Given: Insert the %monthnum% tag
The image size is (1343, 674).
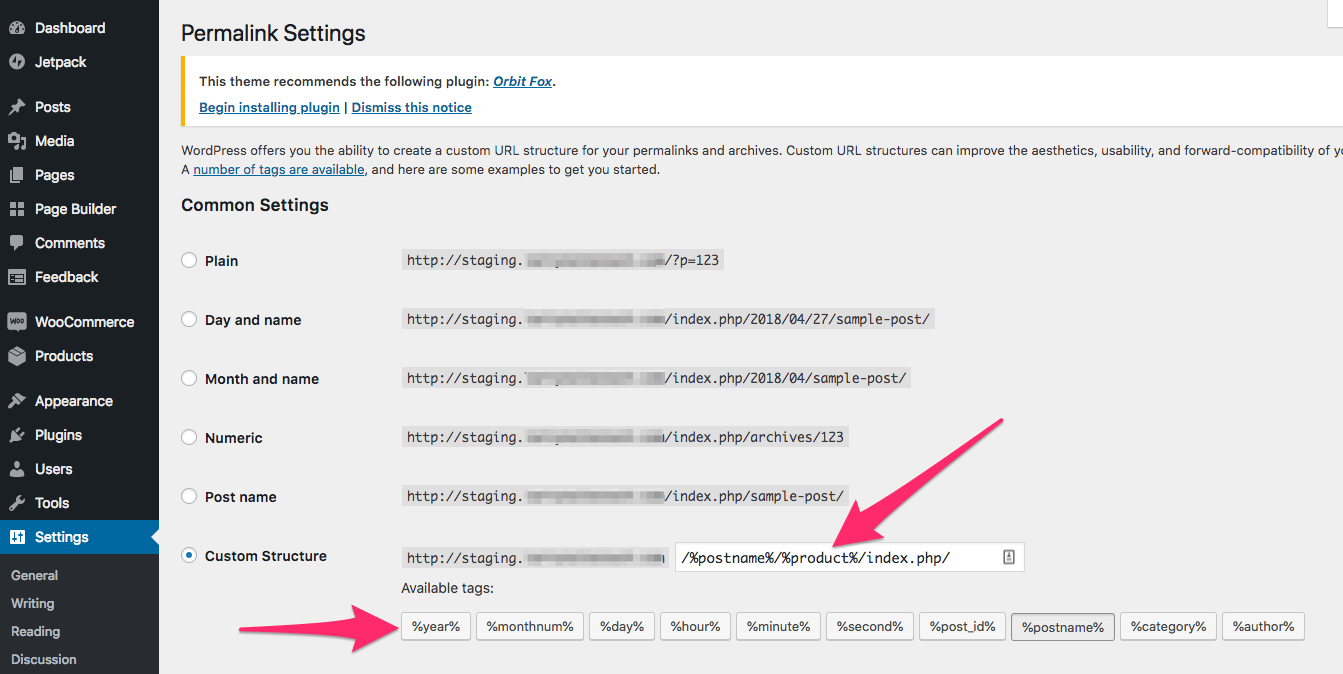Looking at the screenshot, I should click(530, 627).
